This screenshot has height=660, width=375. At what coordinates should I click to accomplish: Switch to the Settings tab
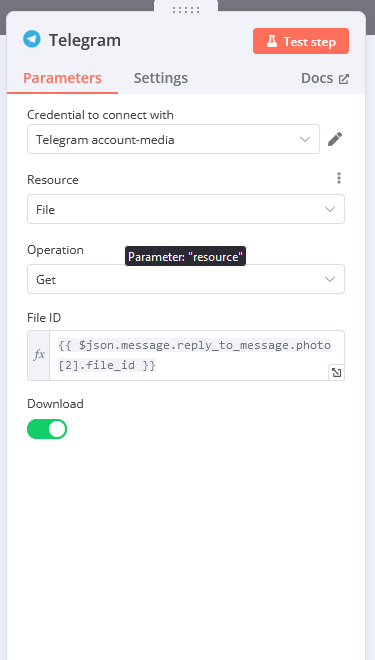161,78
